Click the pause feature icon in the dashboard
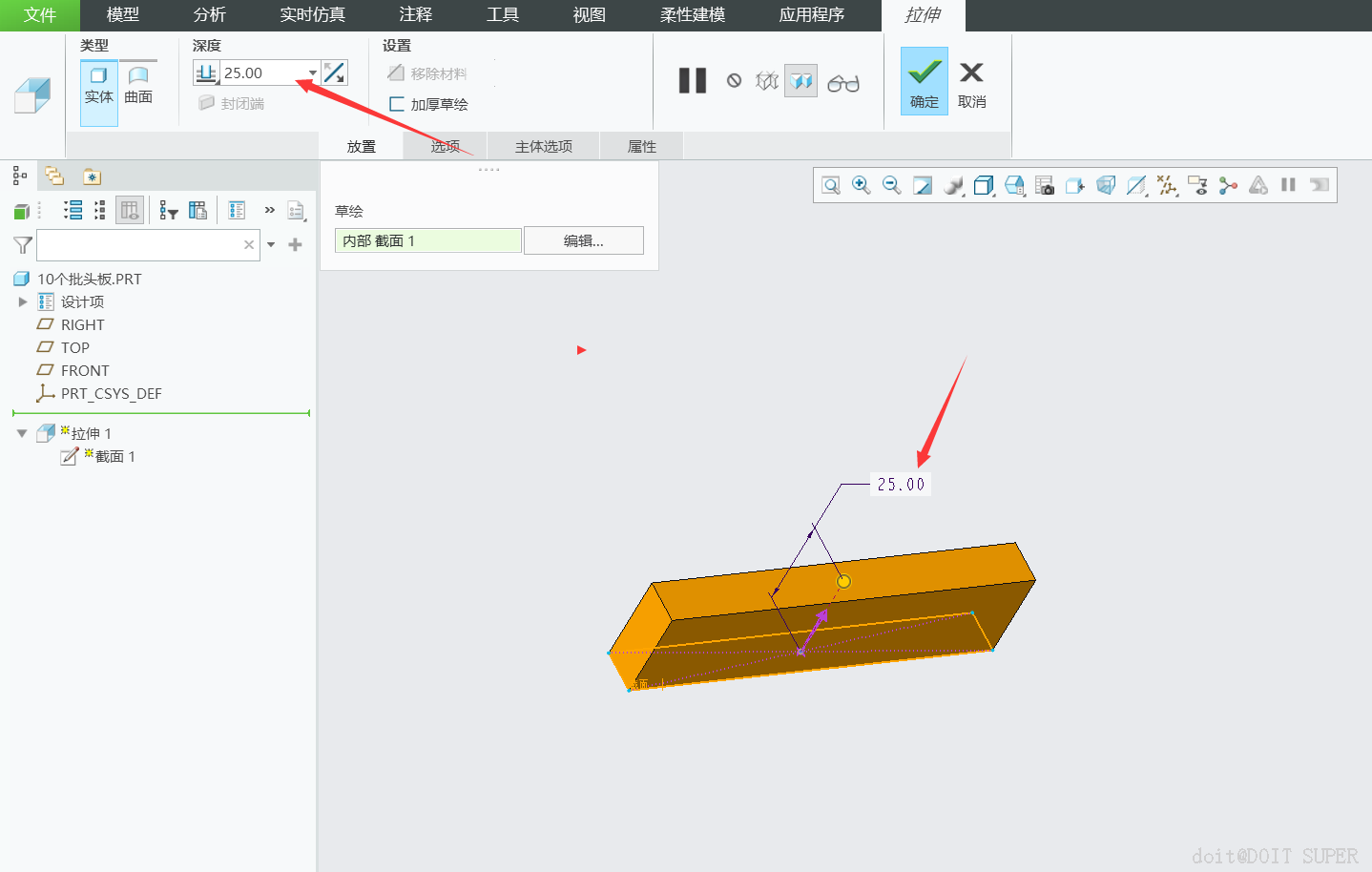This screenshot has width=1372, height=872. pyautogui.click(x=692, y=81)
